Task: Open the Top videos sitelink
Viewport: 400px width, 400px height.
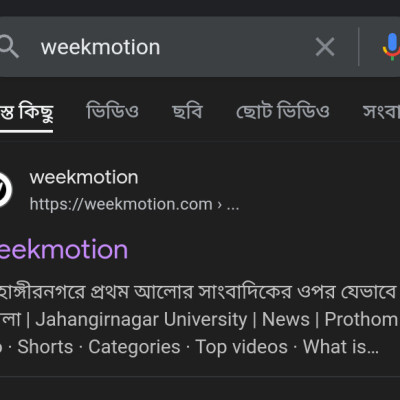Action: point(242,347)
